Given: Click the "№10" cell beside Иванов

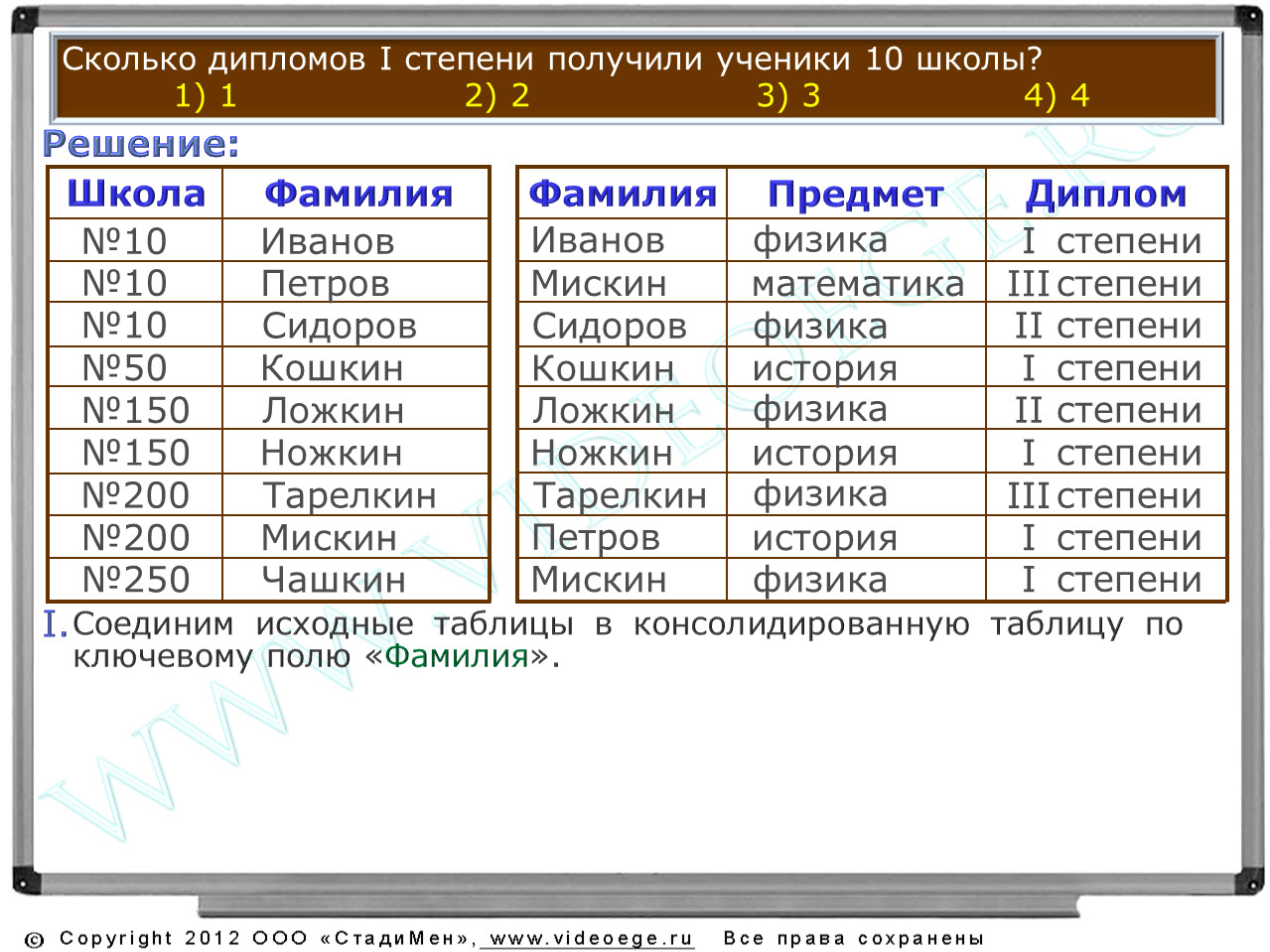Looking at the screenshot, I should point(124,241).
